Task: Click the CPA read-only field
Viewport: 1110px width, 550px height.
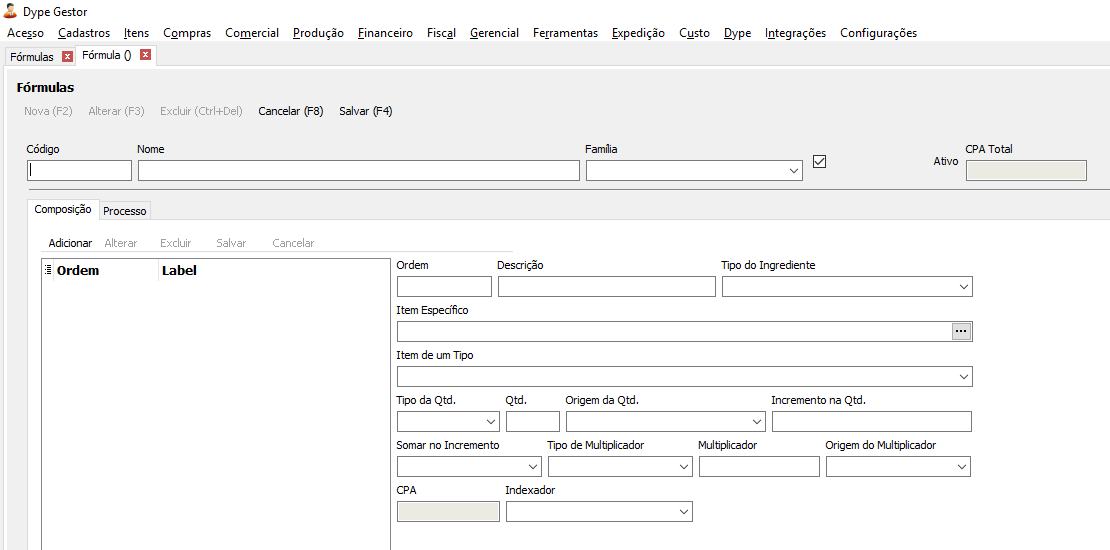Action: pos(448,512)
